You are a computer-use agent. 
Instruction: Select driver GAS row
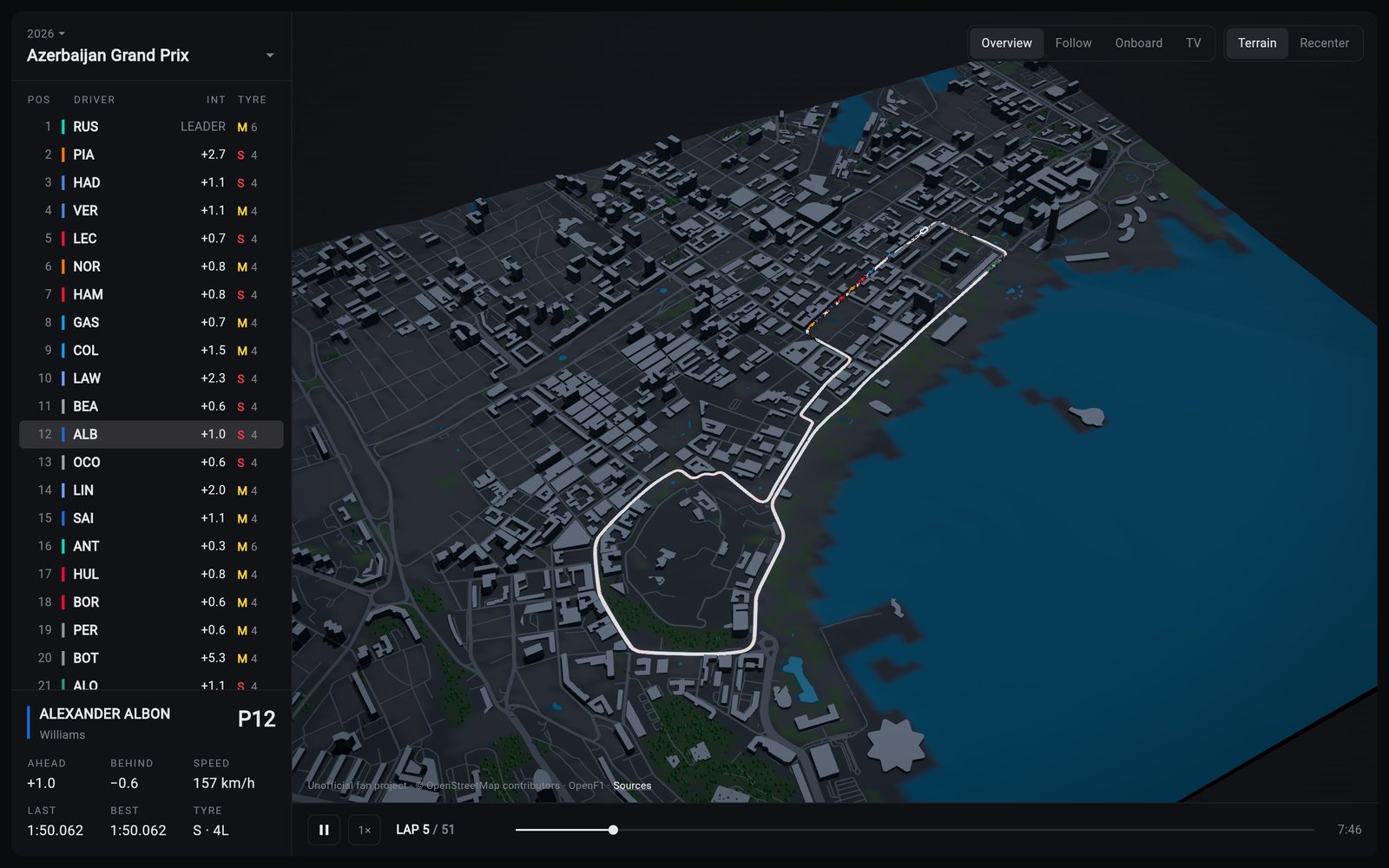point(151,322)
